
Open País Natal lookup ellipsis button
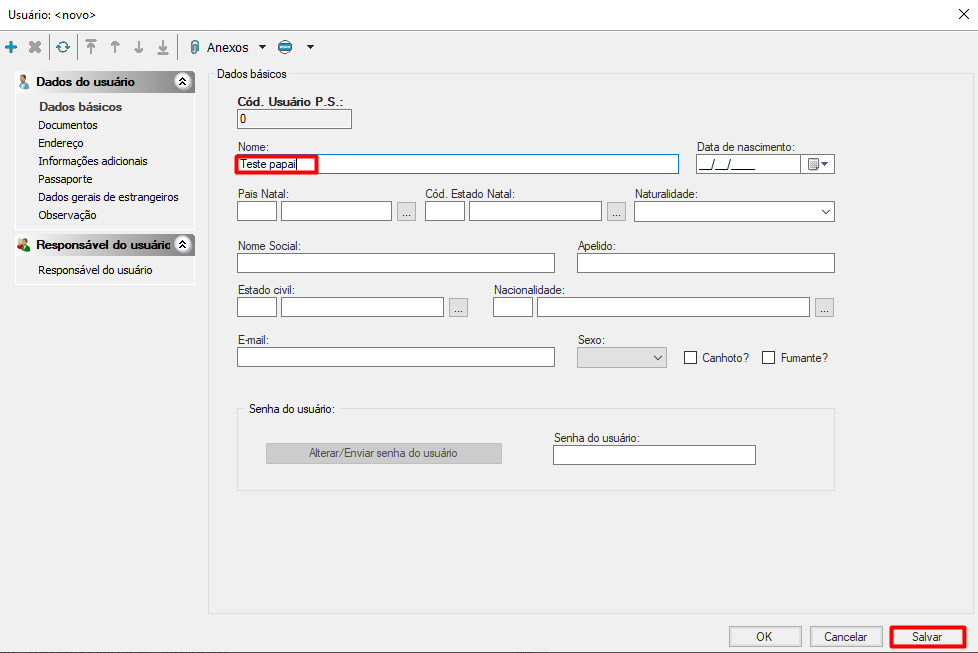tap(406, 211)
